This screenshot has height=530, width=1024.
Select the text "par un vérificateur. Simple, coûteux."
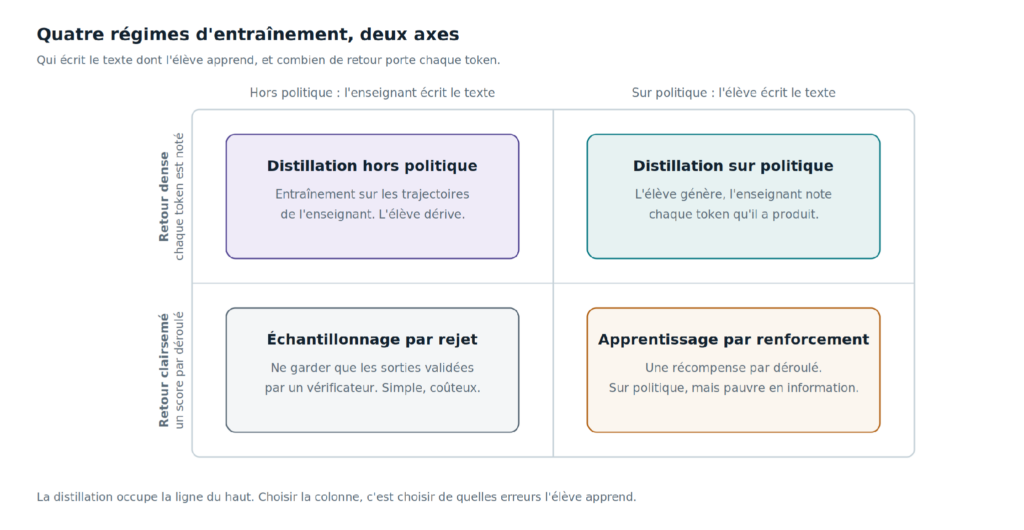click(372, 388)
